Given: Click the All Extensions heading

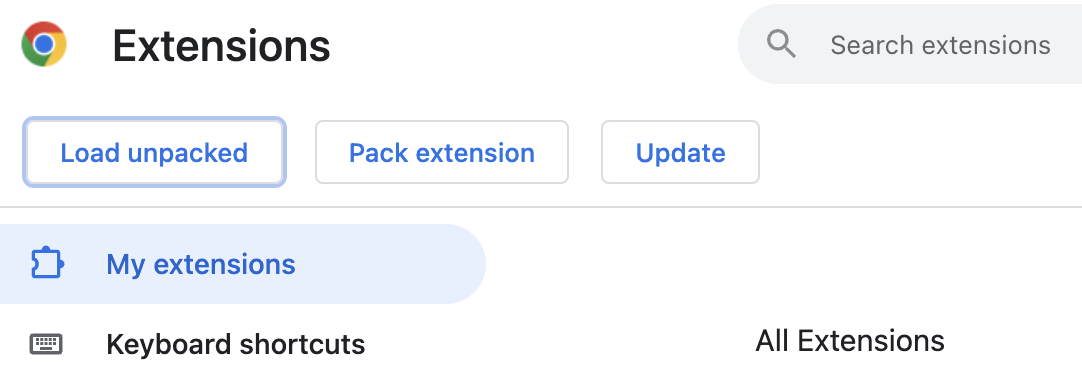Looking at the screenshot, I should 850,341.
